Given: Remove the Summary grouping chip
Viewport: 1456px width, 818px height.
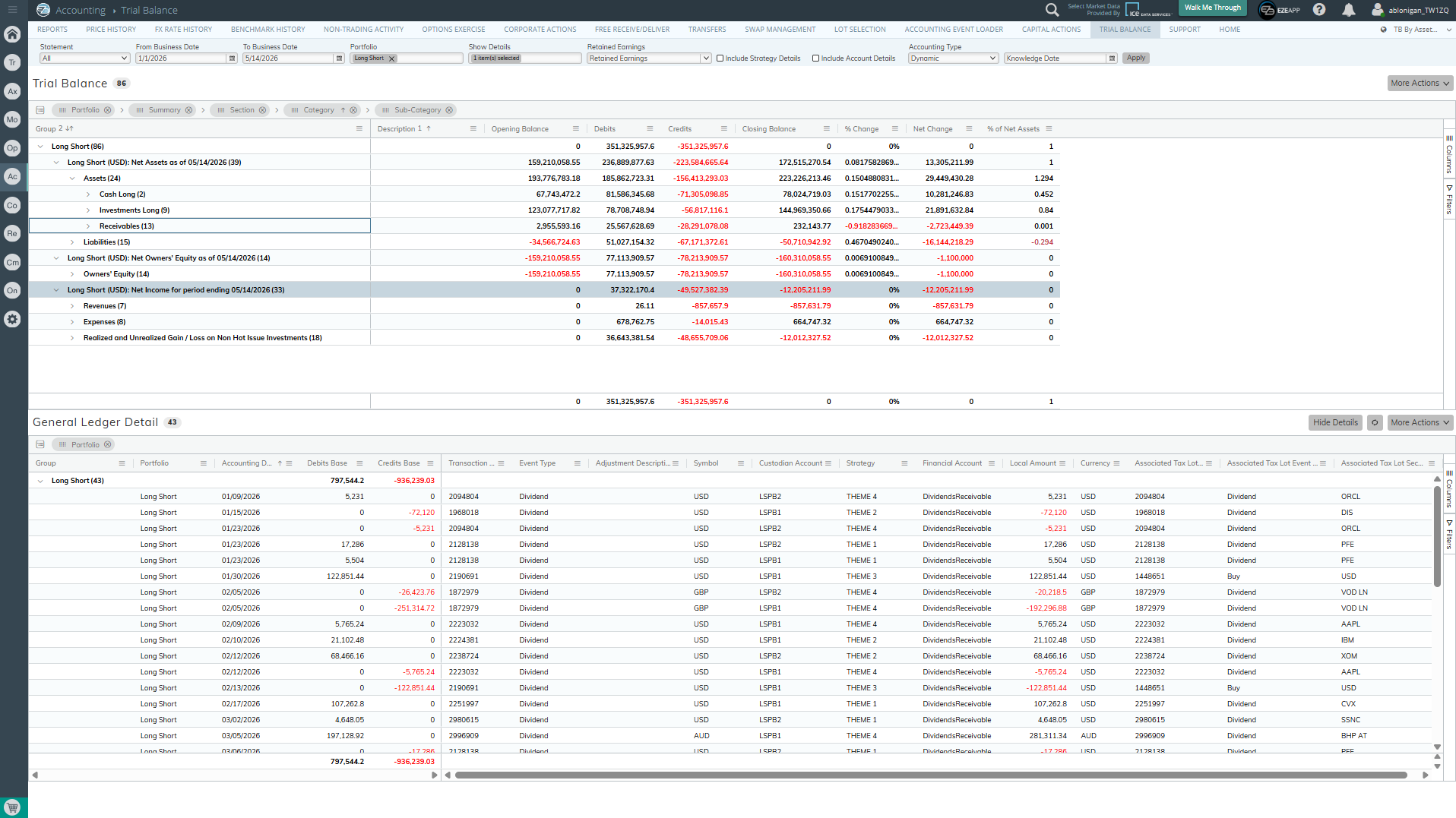Looking at the screenshot, I should [189, 110].
